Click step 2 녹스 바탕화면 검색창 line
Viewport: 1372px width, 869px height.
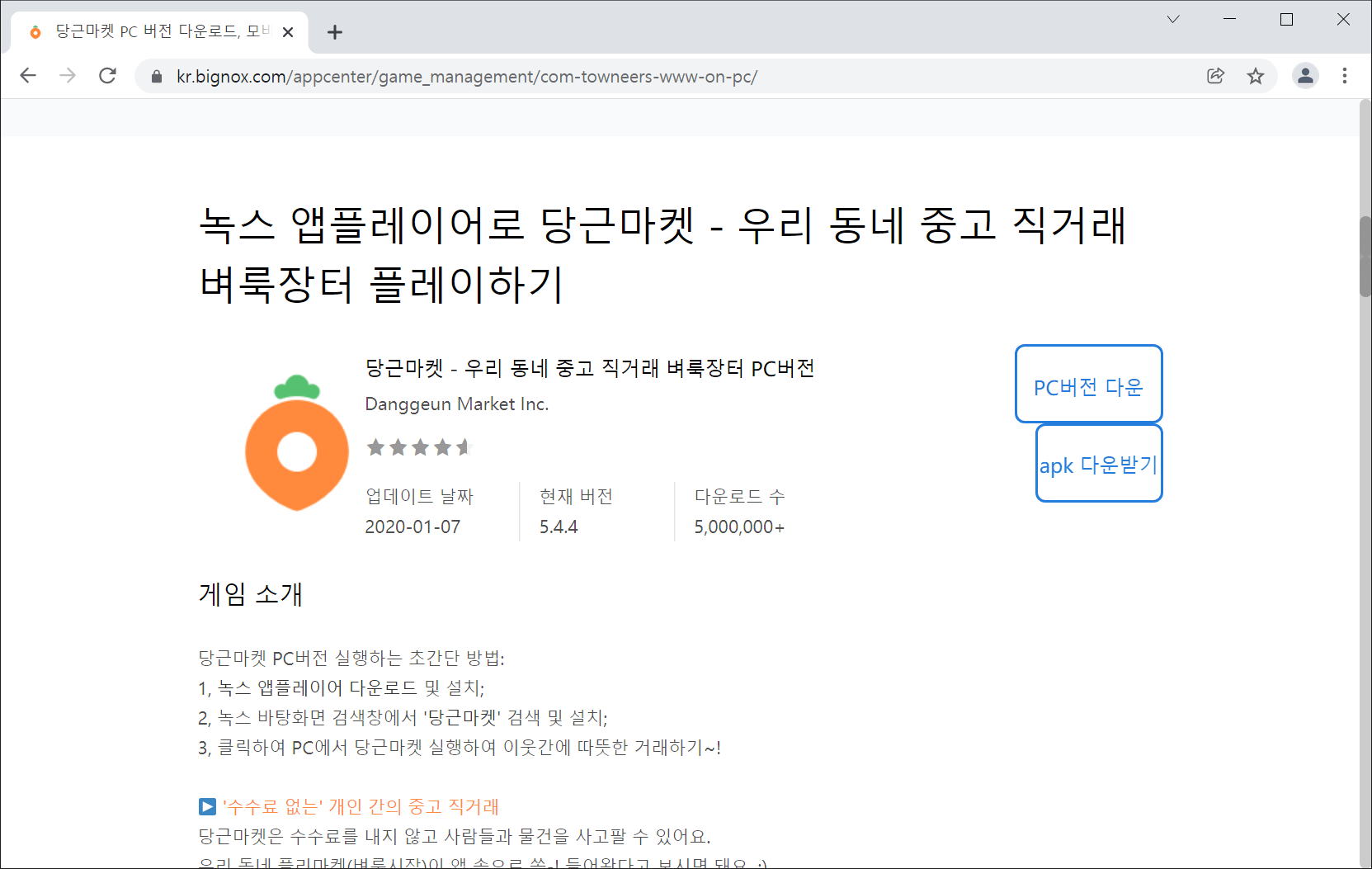pyautogui.click(x=403, y=717)
